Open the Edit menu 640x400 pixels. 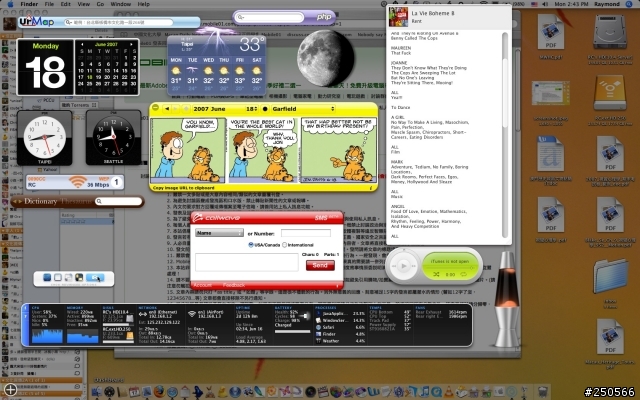click(66, 4)
